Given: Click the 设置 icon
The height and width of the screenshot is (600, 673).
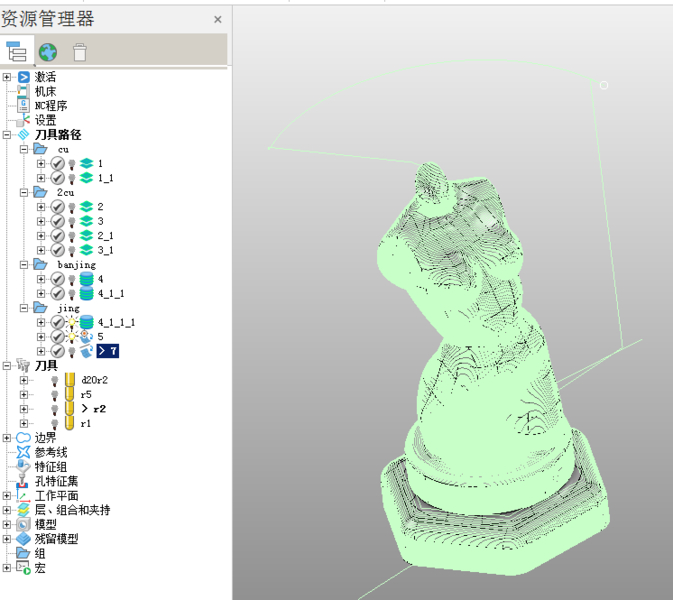Looking at the screenshot, I should click(24, 120).
